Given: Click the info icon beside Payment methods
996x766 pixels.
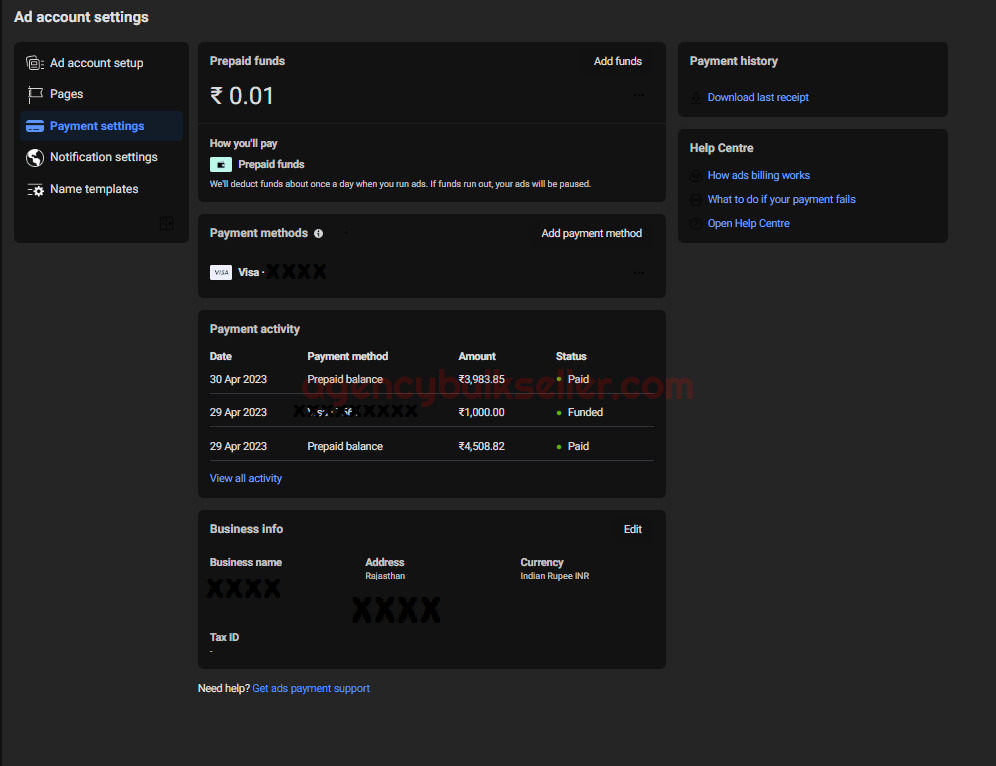Looking at the screenshot, I should click(318, 234).
